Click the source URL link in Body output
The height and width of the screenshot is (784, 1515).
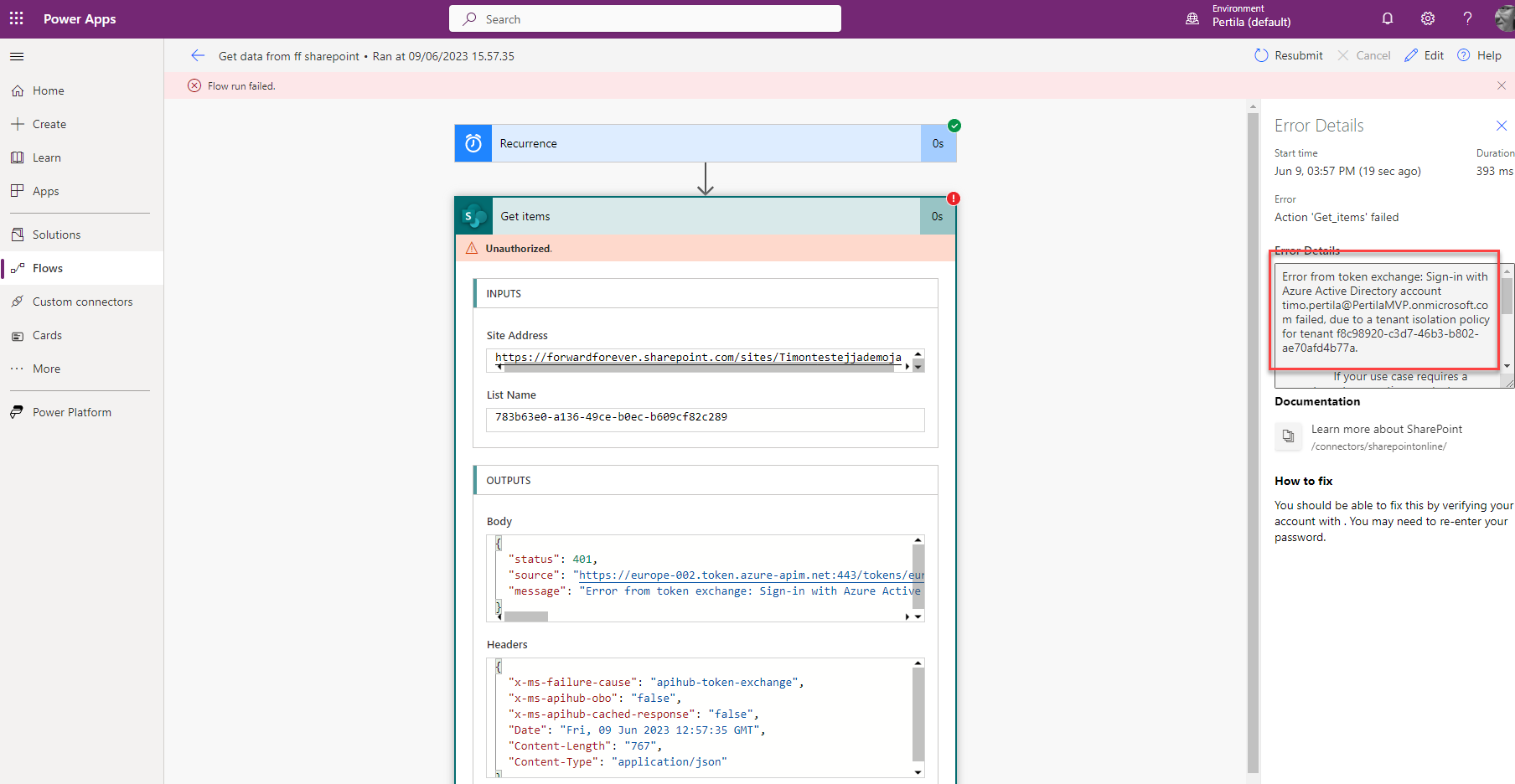(x=752, y=575)
